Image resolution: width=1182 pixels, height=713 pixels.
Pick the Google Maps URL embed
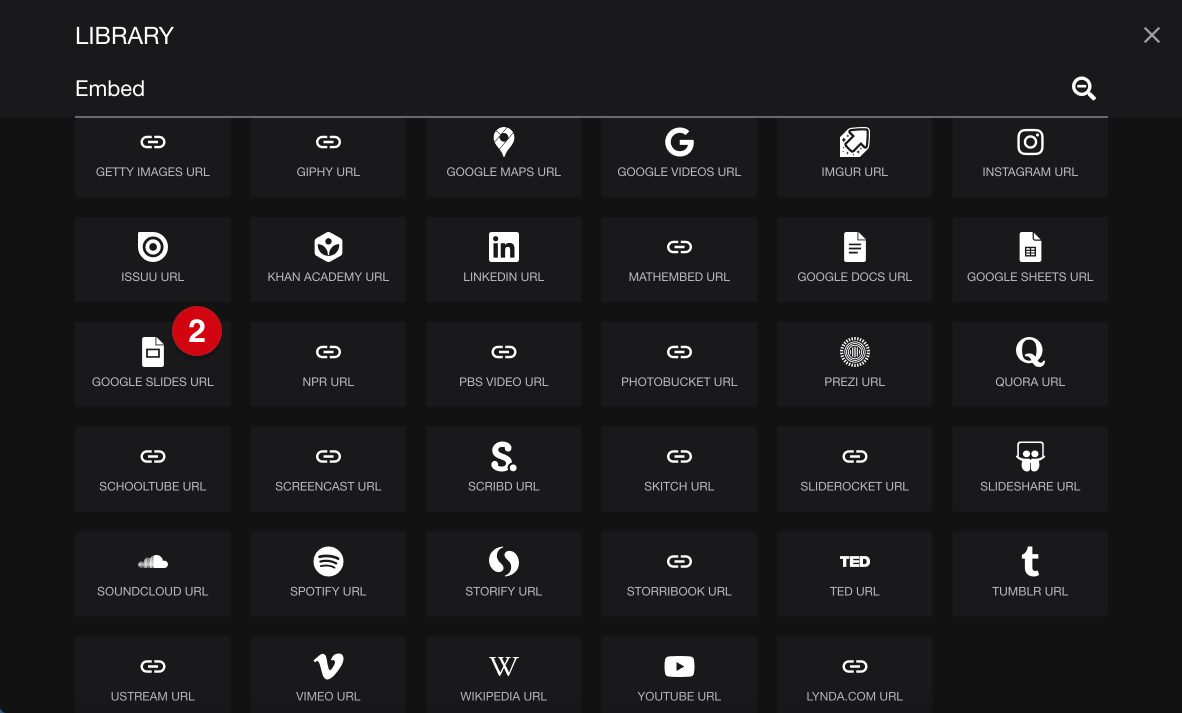tap(503, 154)
